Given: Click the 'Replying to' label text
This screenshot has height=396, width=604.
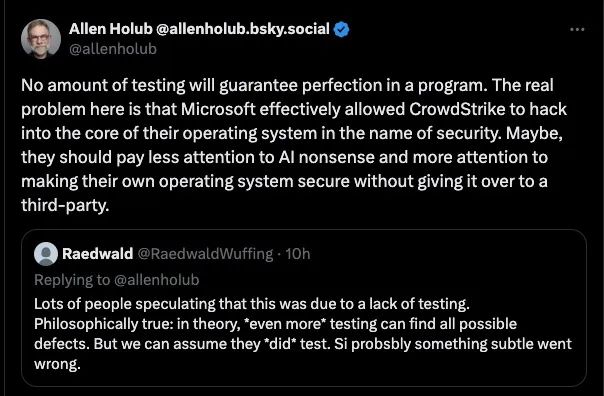Looking at the screenshot, I should pyautogui.click(x=72, y=280).
